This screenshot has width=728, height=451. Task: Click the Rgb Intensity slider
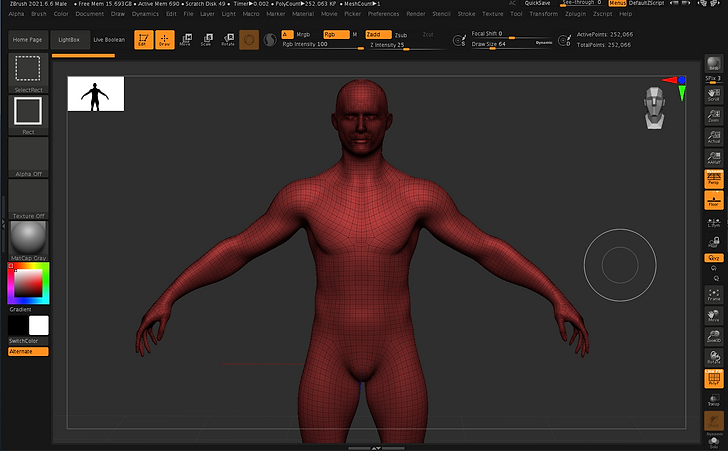(x=323, y=45)
